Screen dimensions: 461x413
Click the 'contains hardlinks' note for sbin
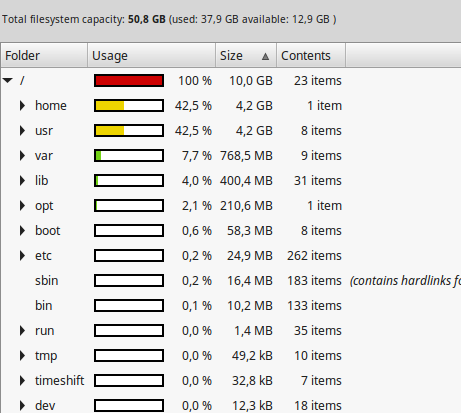click(x=405, y=281)
